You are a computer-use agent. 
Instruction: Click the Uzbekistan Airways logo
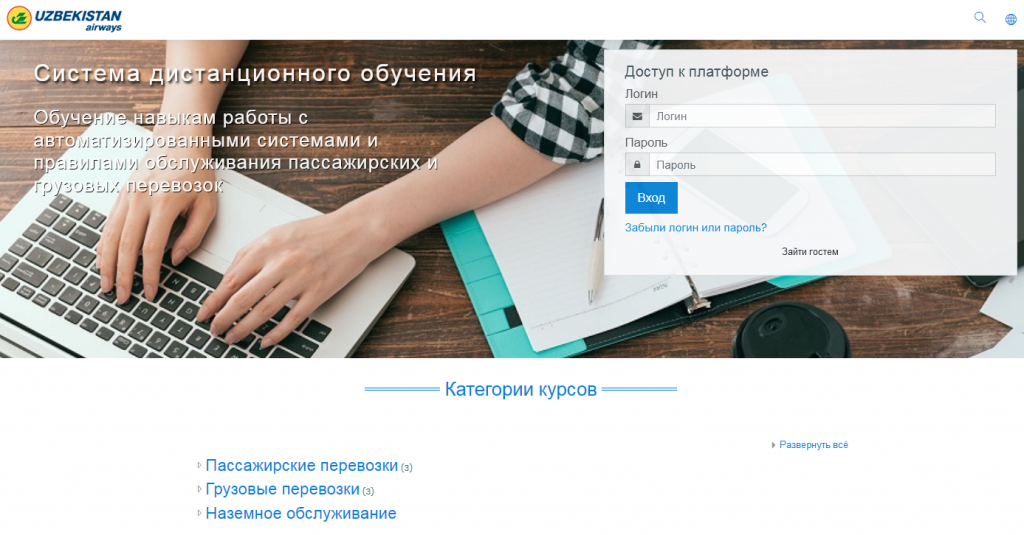pyautogui.click(x=64, y=19)
